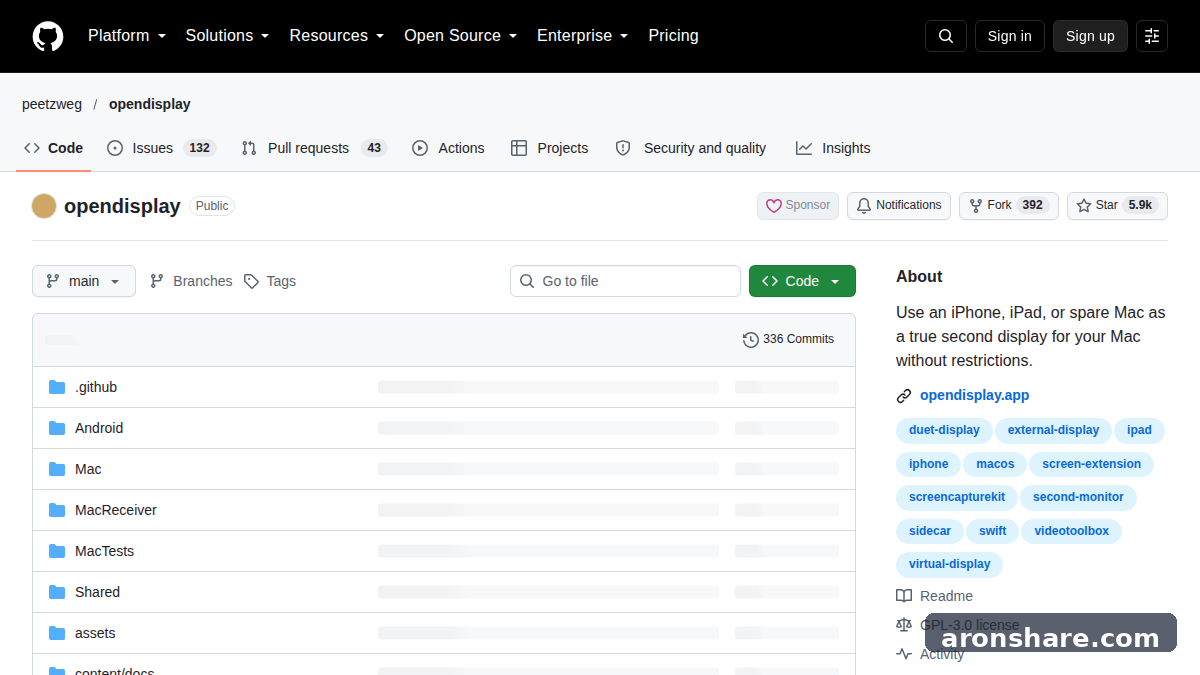The image size is (1200, 675).
Task: Click the Readme book icon
Action: (x=904, y=596)
